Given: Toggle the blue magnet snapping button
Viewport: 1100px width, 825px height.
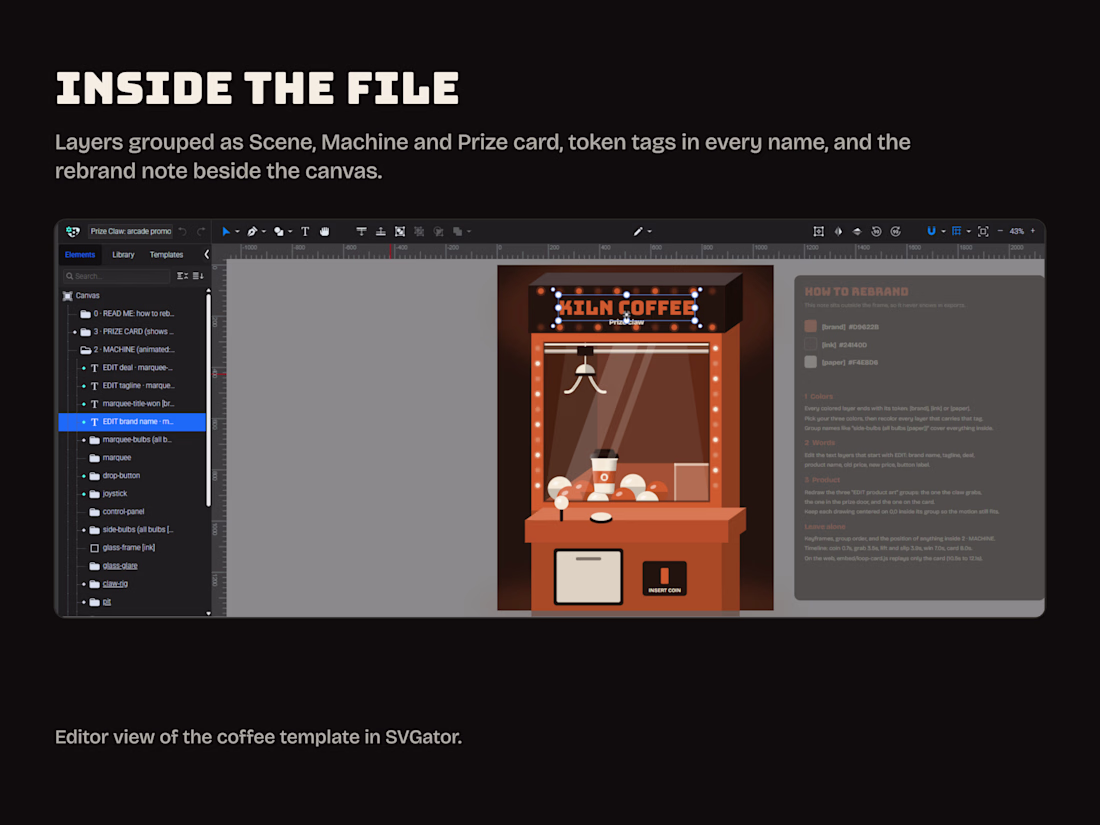Looking at the screenshot, I should pyautogui.click(x=931, y=231).
